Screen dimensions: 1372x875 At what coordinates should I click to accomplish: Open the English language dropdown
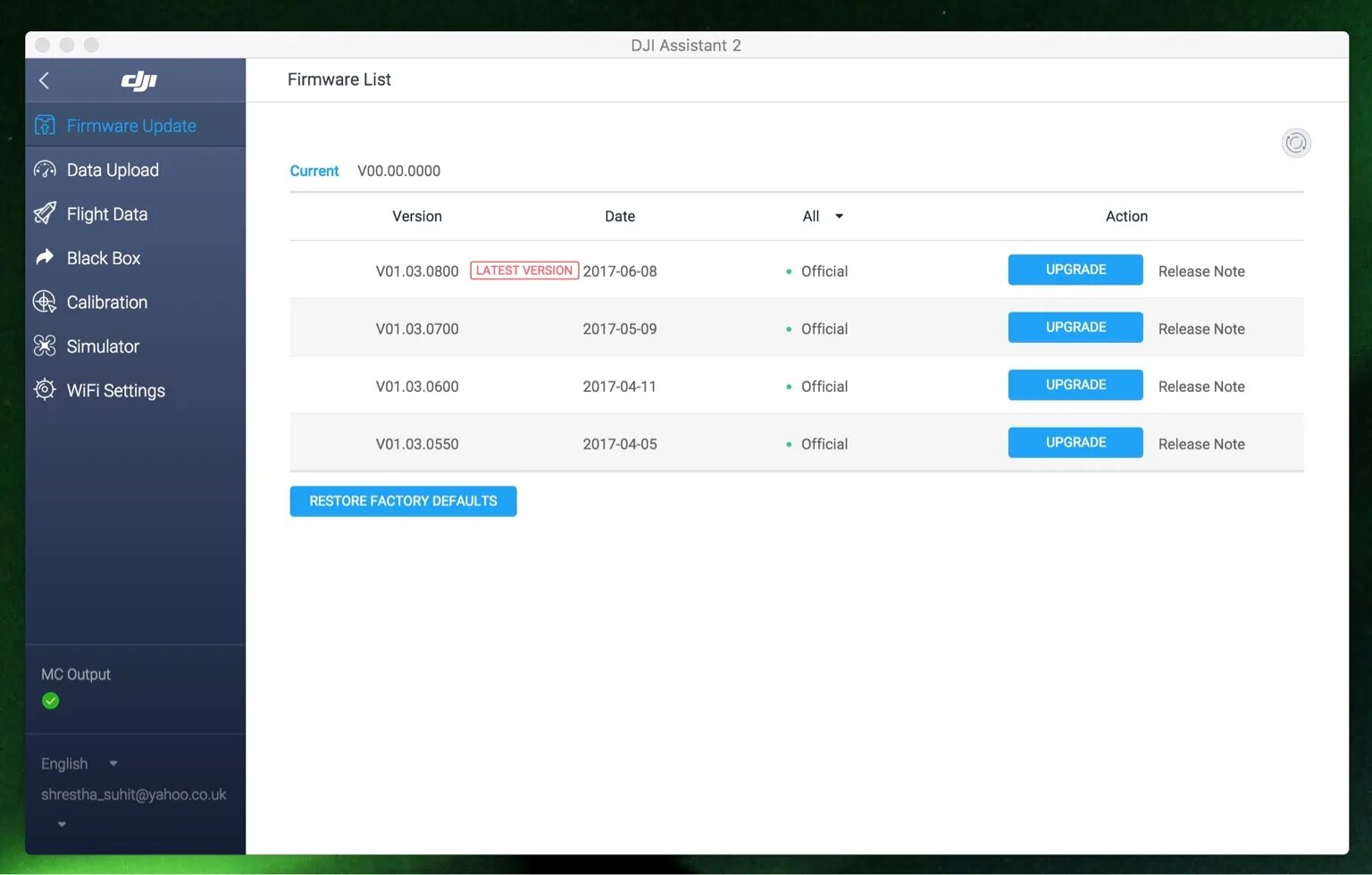(x=79, y=763)
